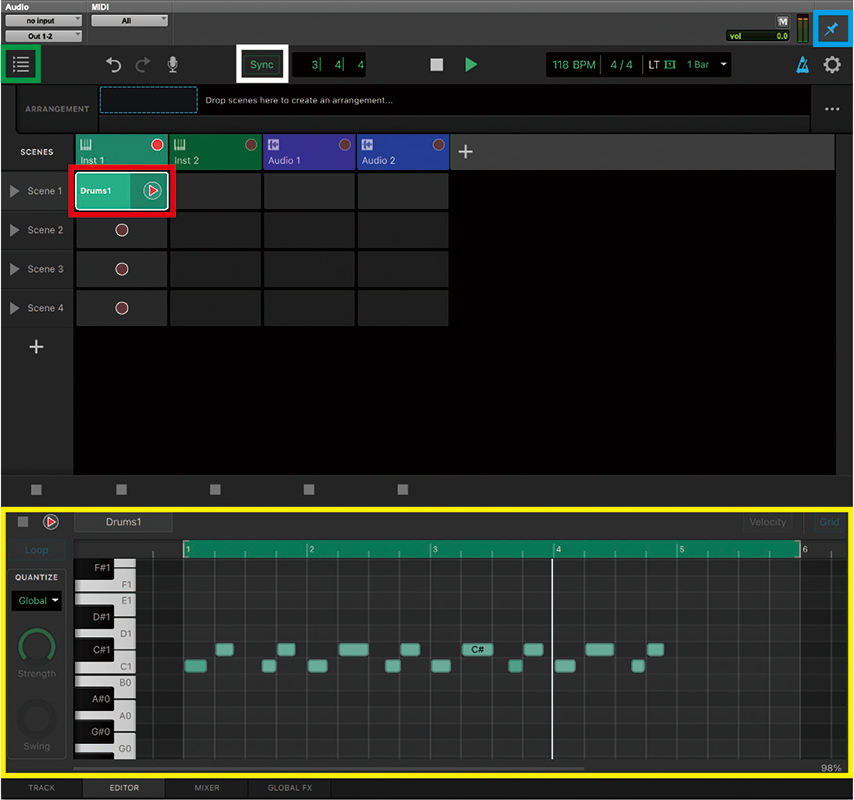This screenshot has width=854, height=800.
Task: Click the 4 / 4 time signature
Action: 621,65
